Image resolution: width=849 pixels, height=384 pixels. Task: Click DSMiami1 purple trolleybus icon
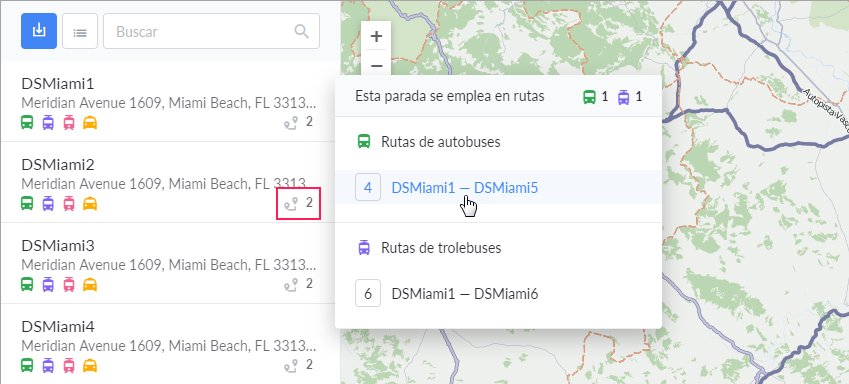pos(48,123)
